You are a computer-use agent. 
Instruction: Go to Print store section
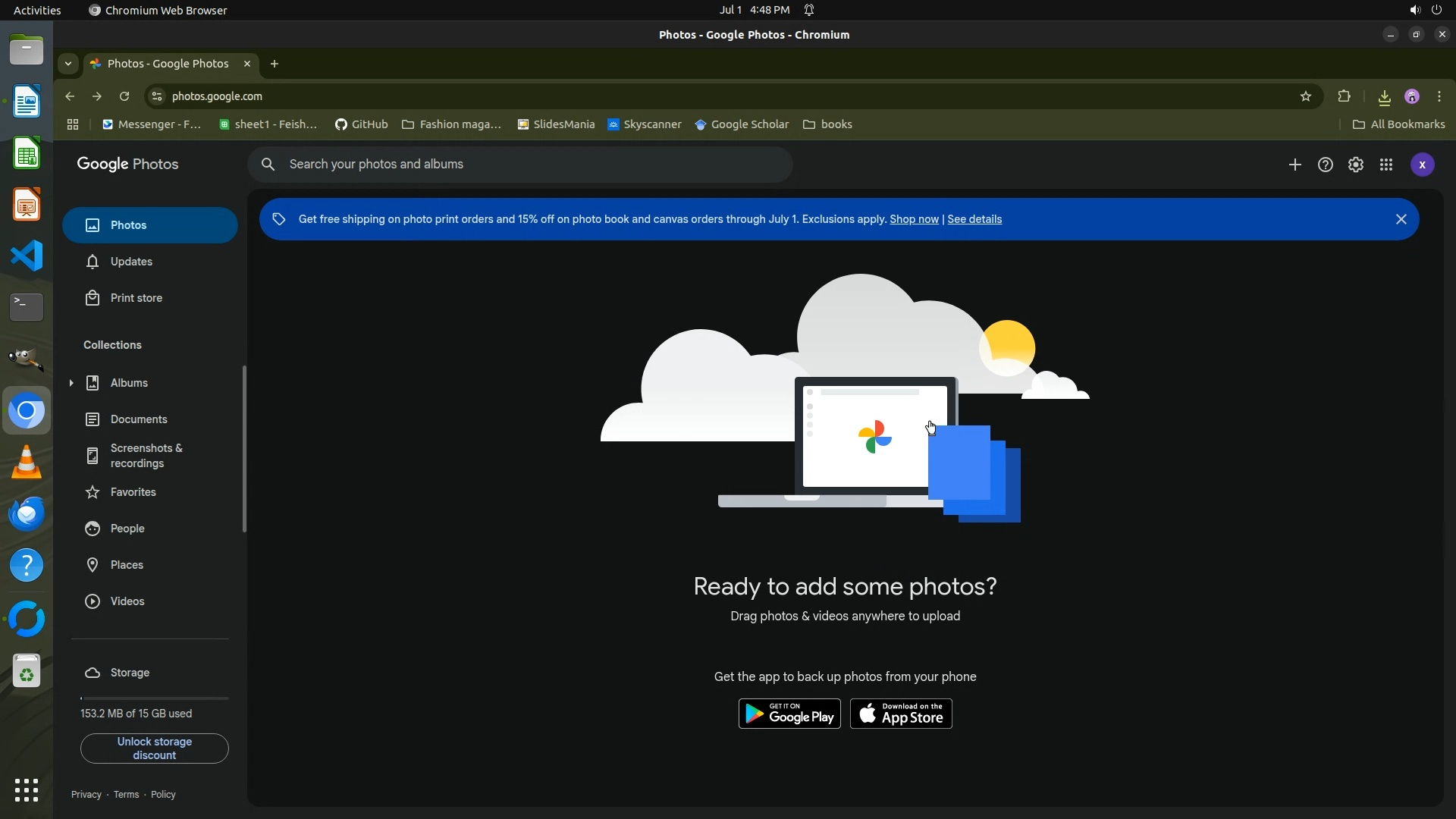136,298
